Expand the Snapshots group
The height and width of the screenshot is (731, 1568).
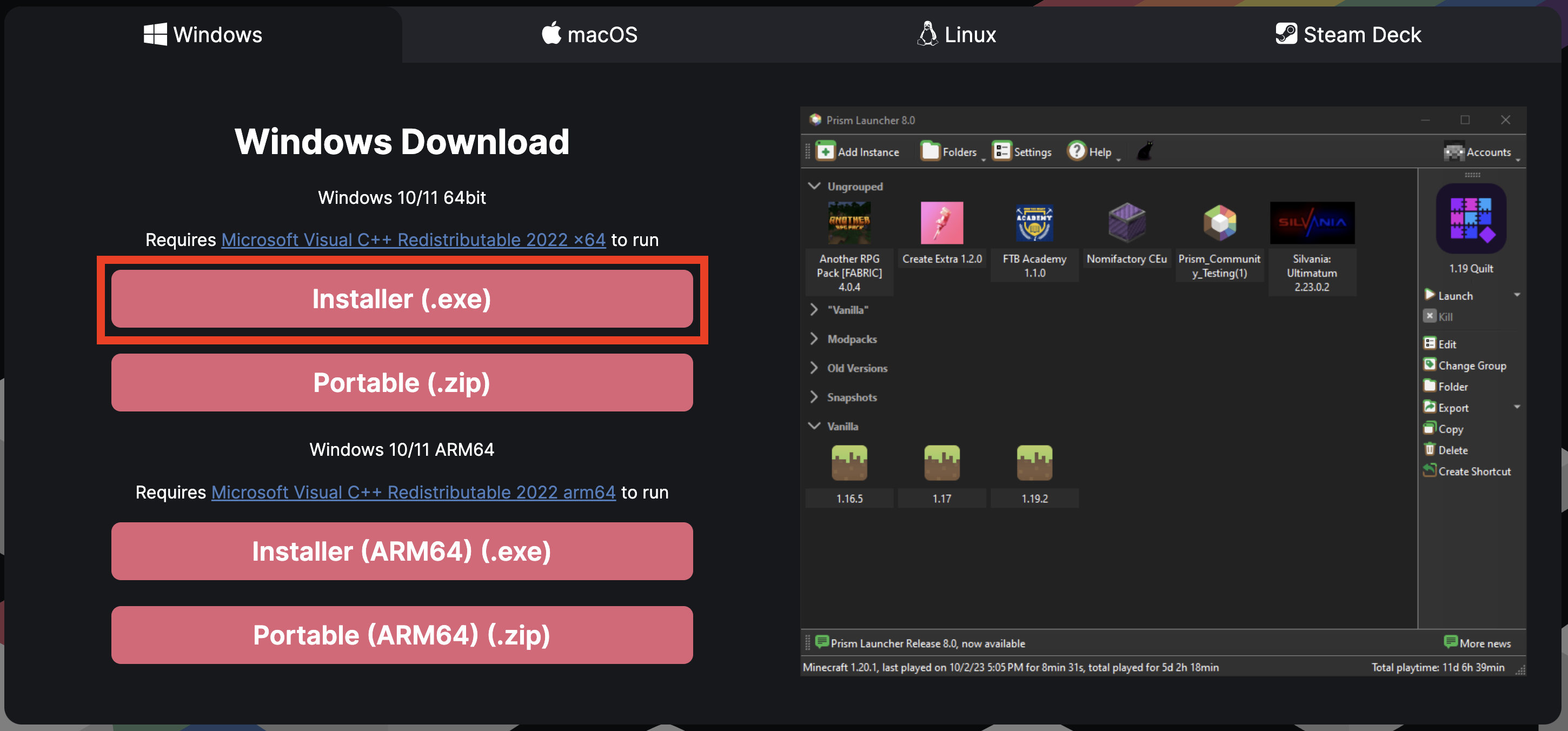(814, 397)
